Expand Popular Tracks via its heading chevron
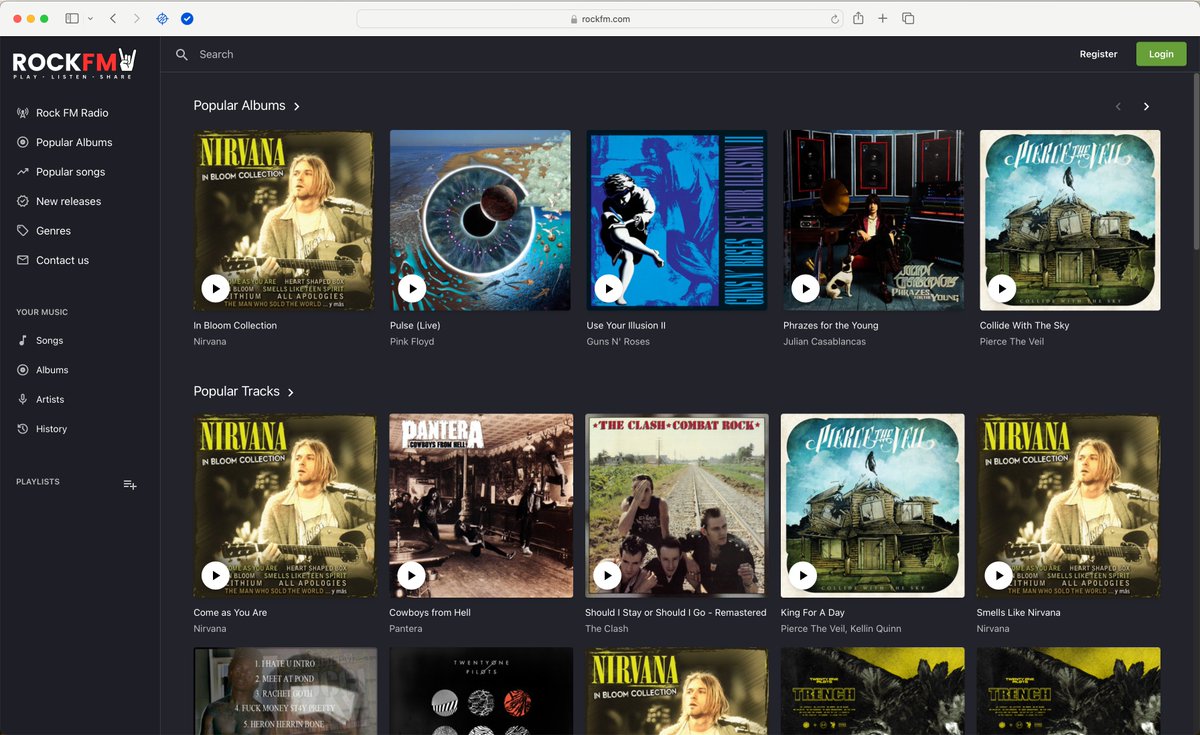 point(291,392)
